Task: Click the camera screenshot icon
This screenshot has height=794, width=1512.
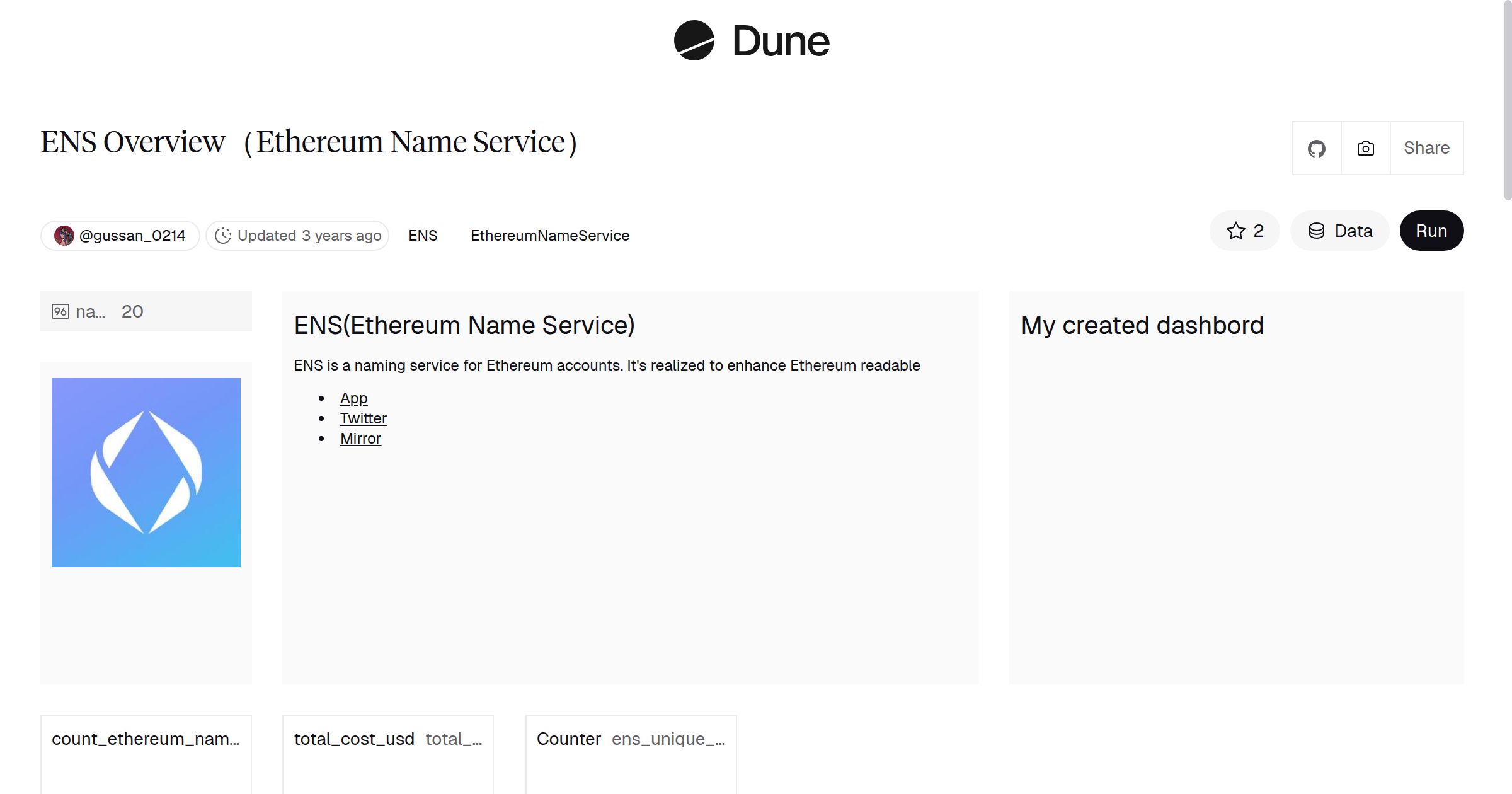Action: (x=1365, y=147)
